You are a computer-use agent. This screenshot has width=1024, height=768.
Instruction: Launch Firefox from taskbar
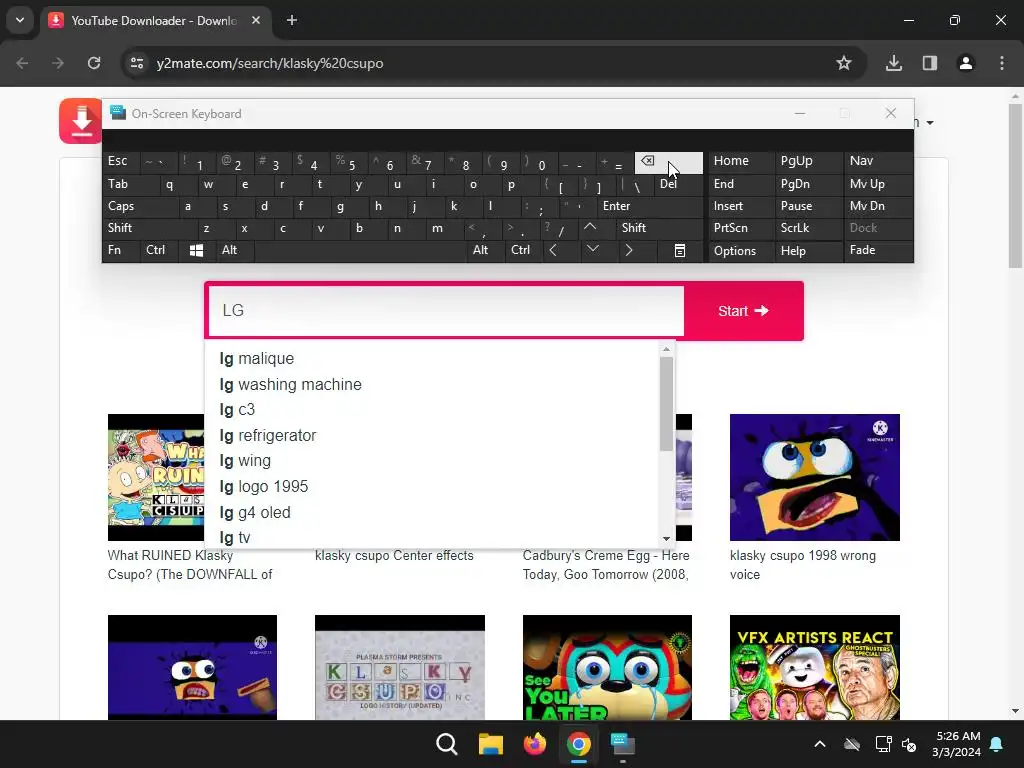(534, 744)
